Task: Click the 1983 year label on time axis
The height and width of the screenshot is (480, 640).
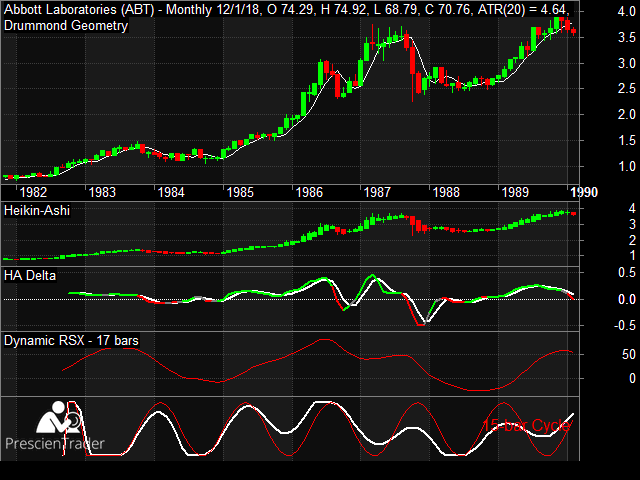Action: pos(102,192)
